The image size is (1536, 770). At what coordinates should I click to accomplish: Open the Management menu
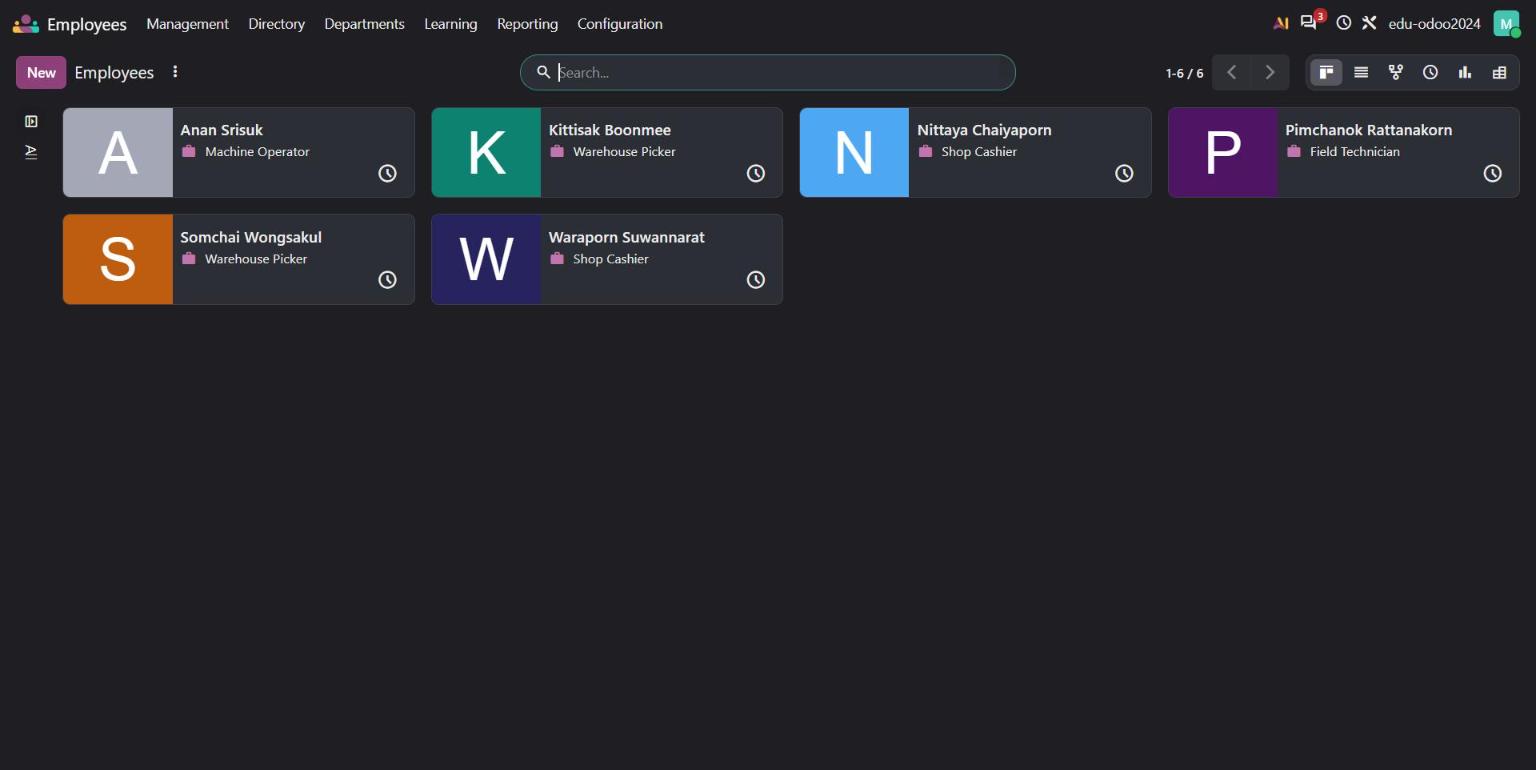tap(187, 24)
